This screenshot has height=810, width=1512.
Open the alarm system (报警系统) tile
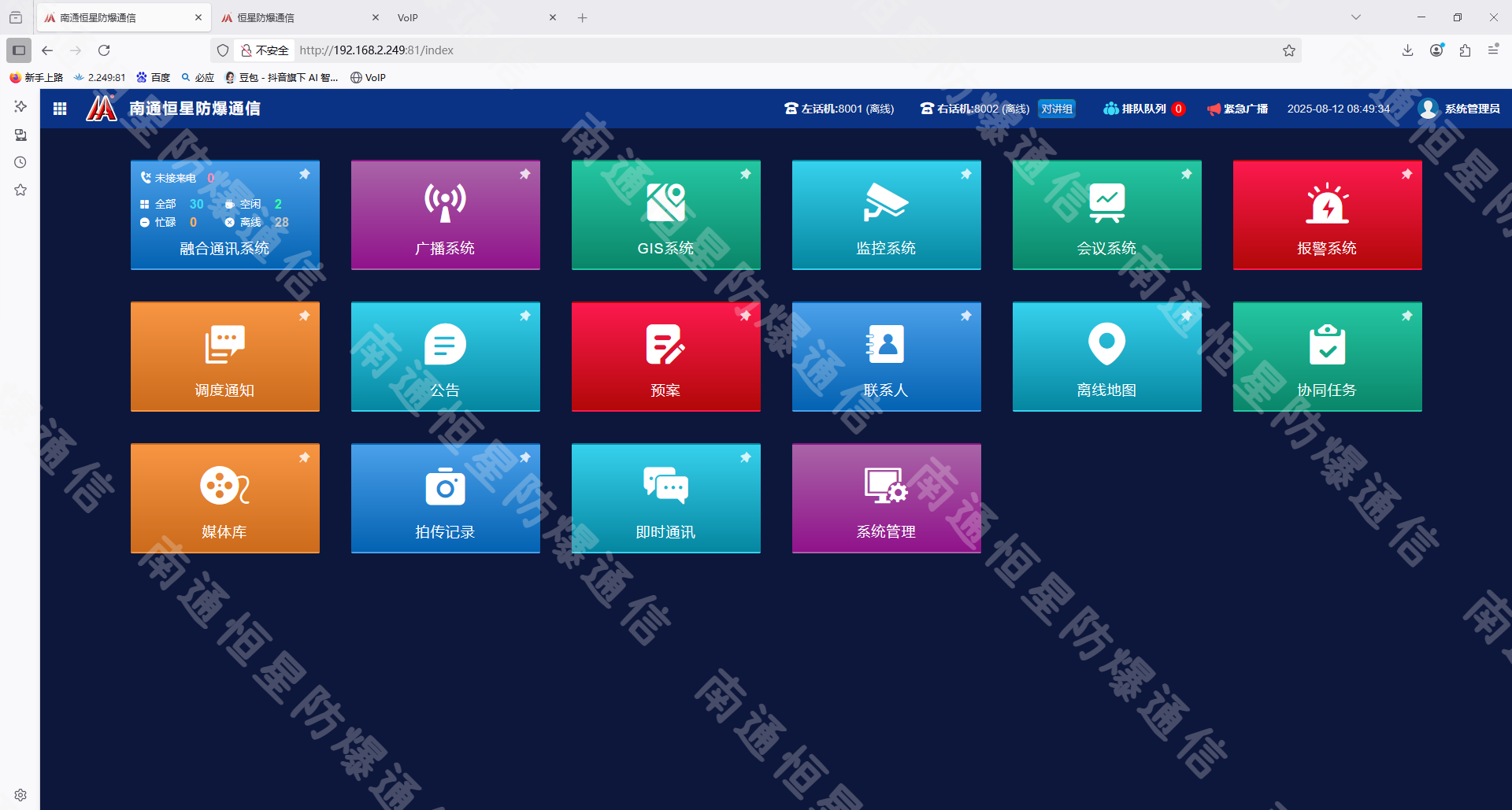1327,215
